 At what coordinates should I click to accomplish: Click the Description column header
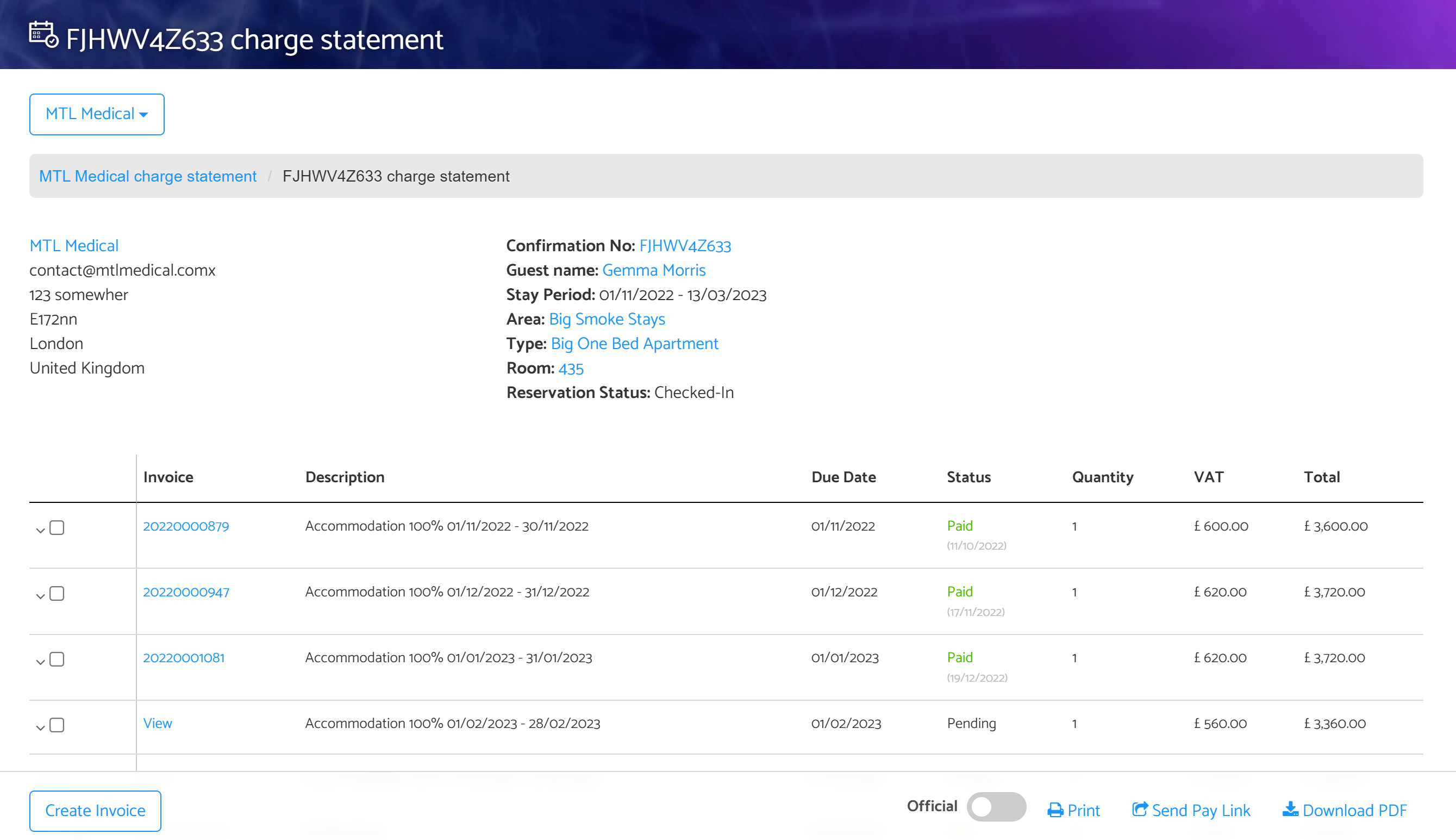345,477
